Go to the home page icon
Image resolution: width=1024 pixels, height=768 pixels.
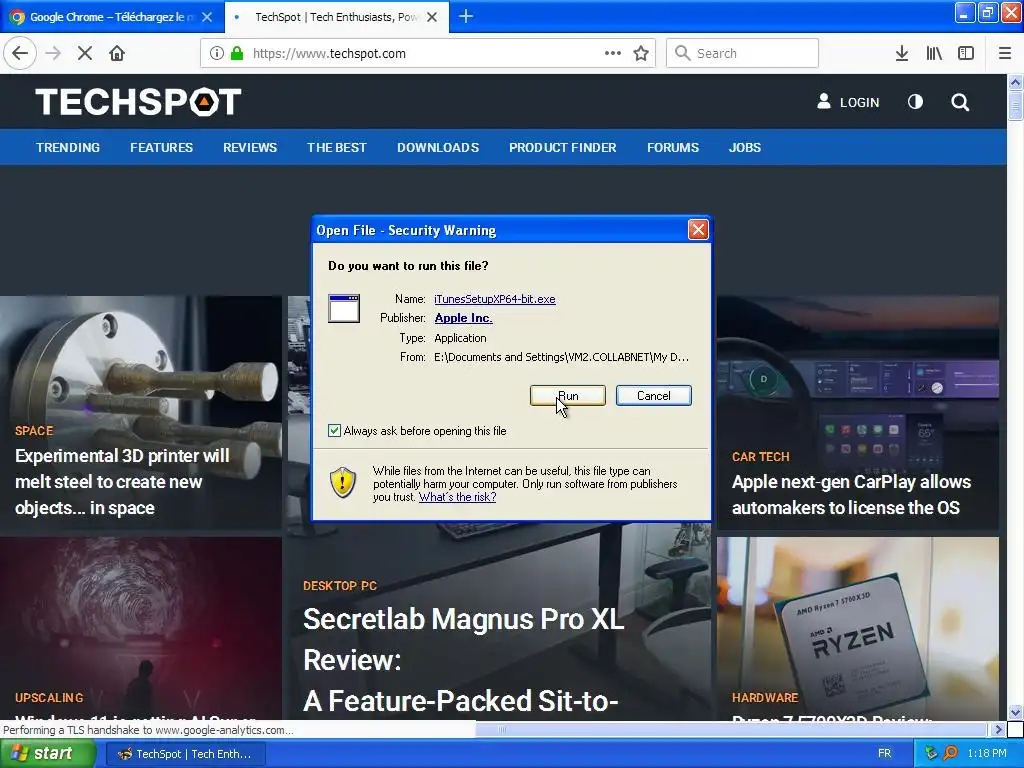pos(117,54)
